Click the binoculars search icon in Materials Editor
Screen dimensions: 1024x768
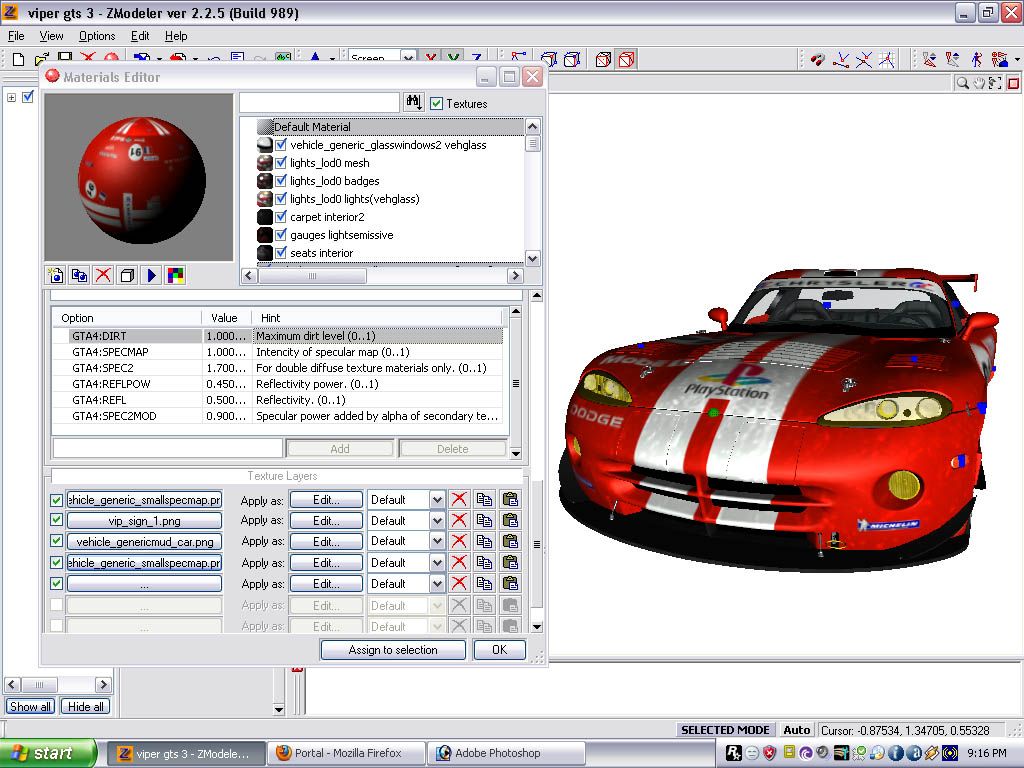[x=413, y=103]
